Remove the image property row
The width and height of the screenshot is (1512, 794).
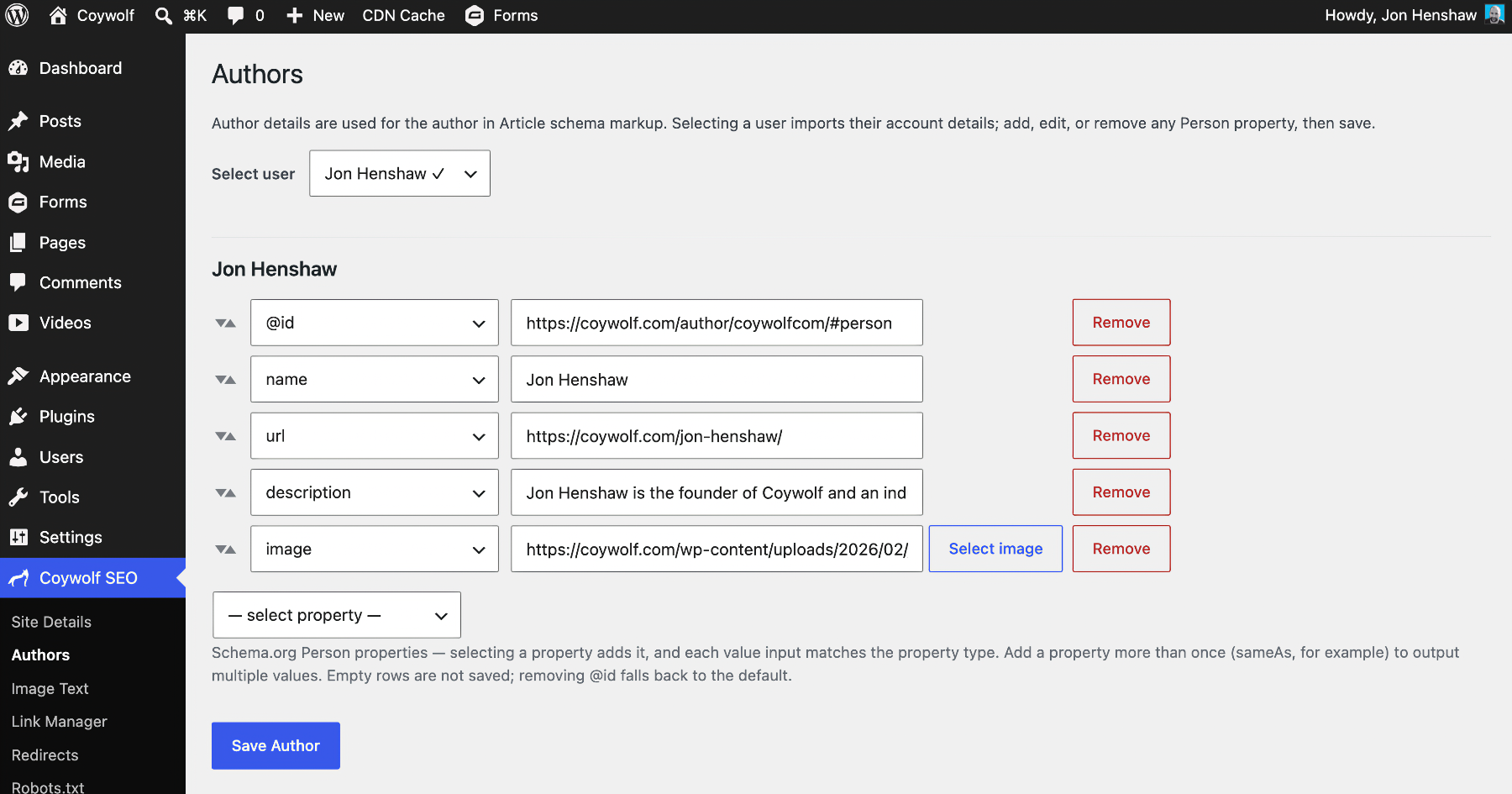tap(1121, 549)
